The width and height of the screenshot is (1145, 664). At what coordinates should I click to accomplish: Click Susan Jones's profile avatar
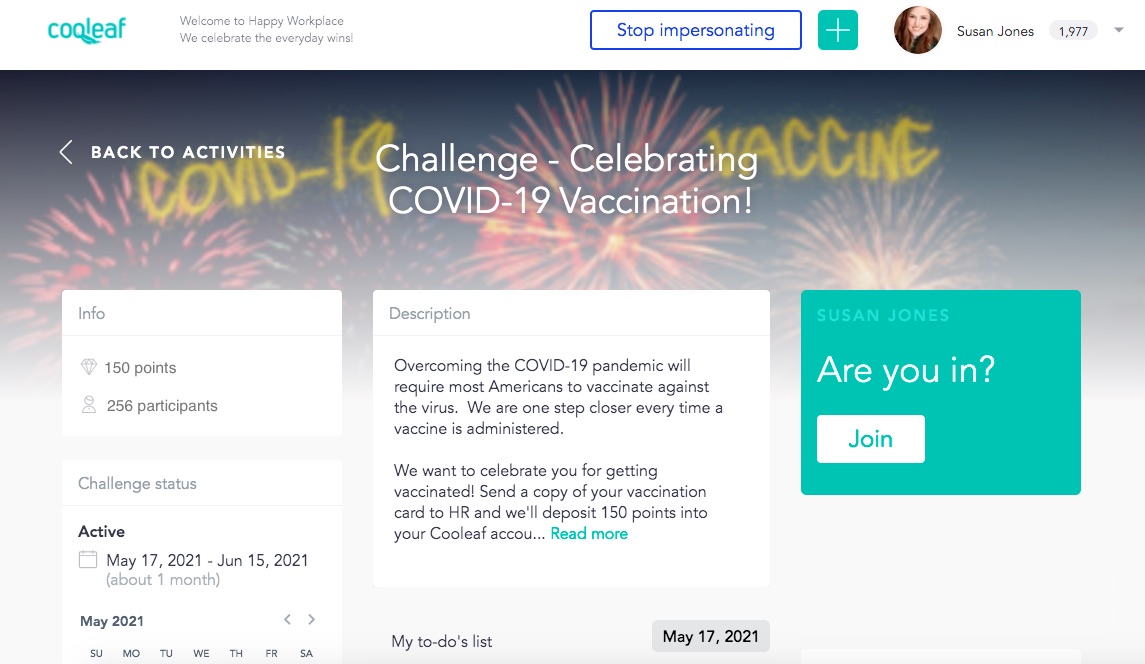pyautogui.click(x=917, y=30)
